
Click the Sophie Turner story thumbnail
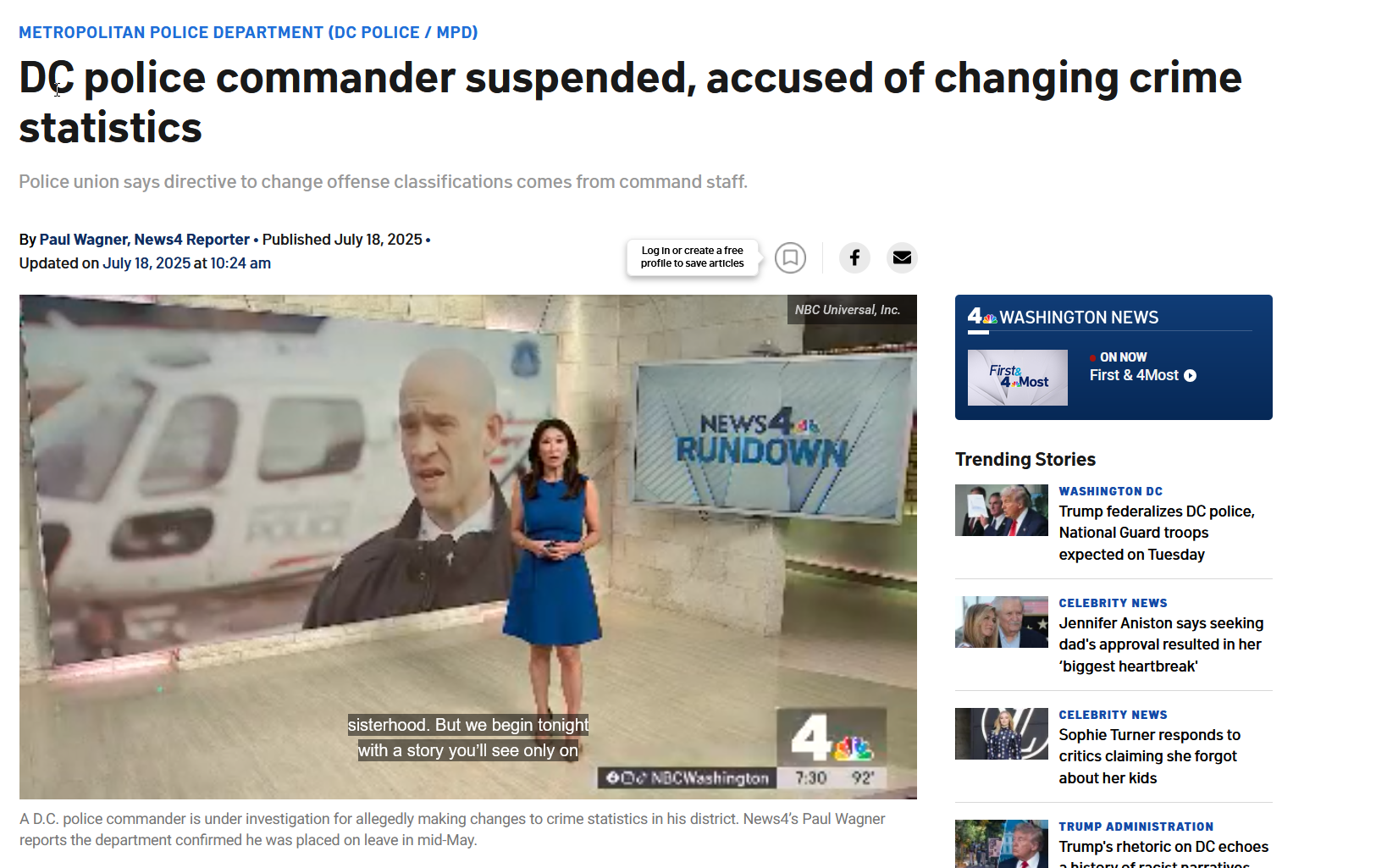pyautogui.click(x=1002, y=733)
